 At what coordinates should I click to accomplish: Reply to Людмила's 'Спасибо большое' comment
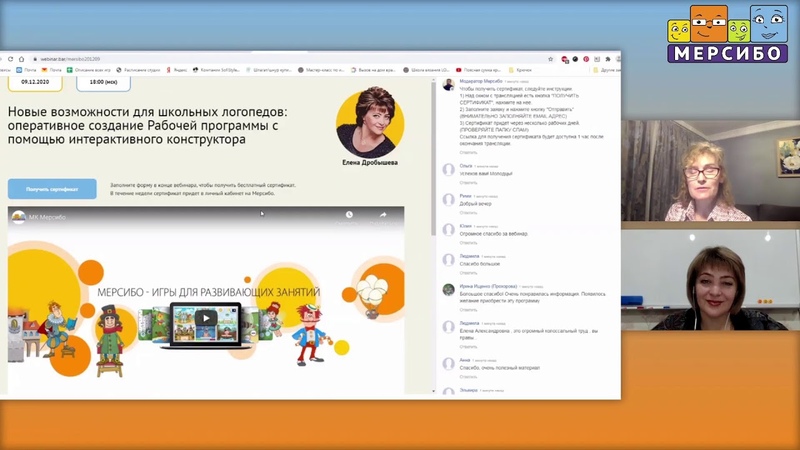468,273
